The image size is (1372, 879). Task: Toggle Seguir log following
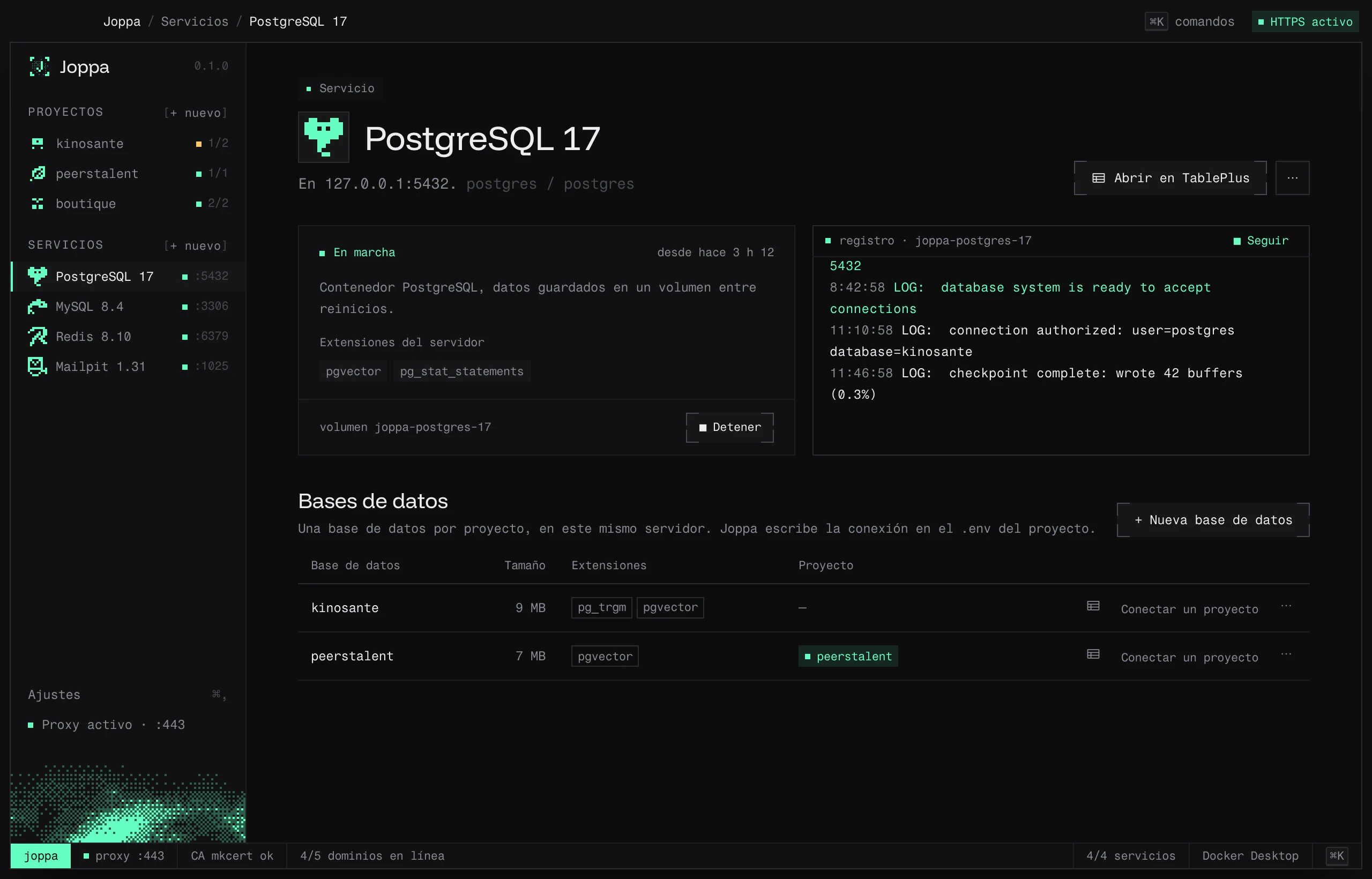pos(1261,241)
